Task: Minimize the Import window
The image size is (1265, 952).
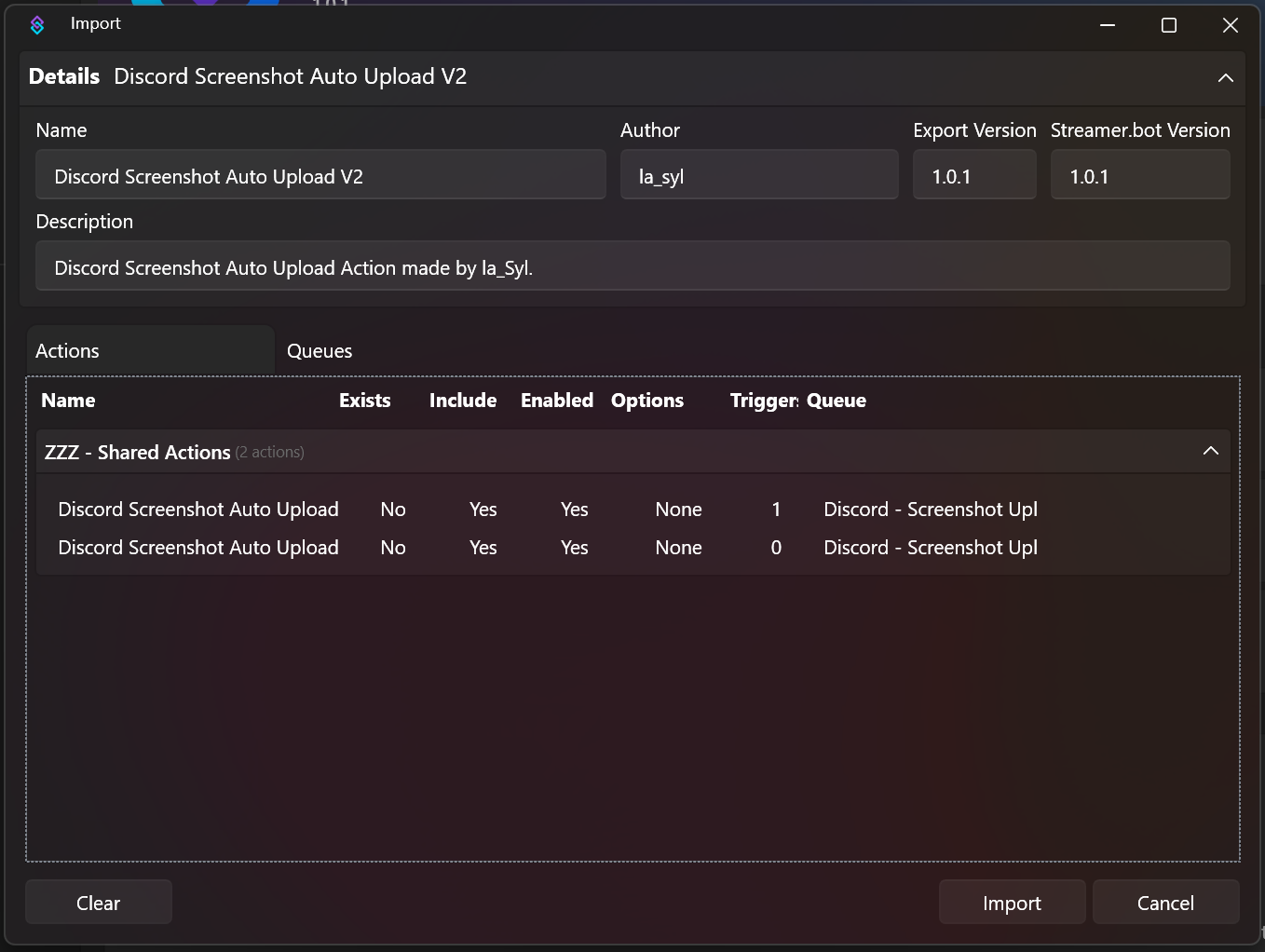Action: point(1108,25)
